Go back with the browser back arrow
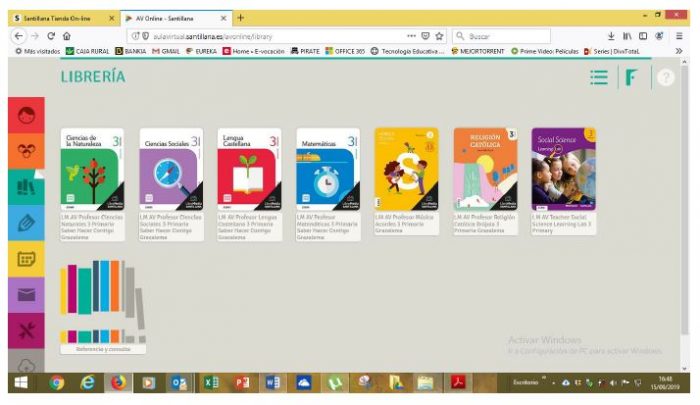Screen dimensions: 700x405 (x=18, y=36)
